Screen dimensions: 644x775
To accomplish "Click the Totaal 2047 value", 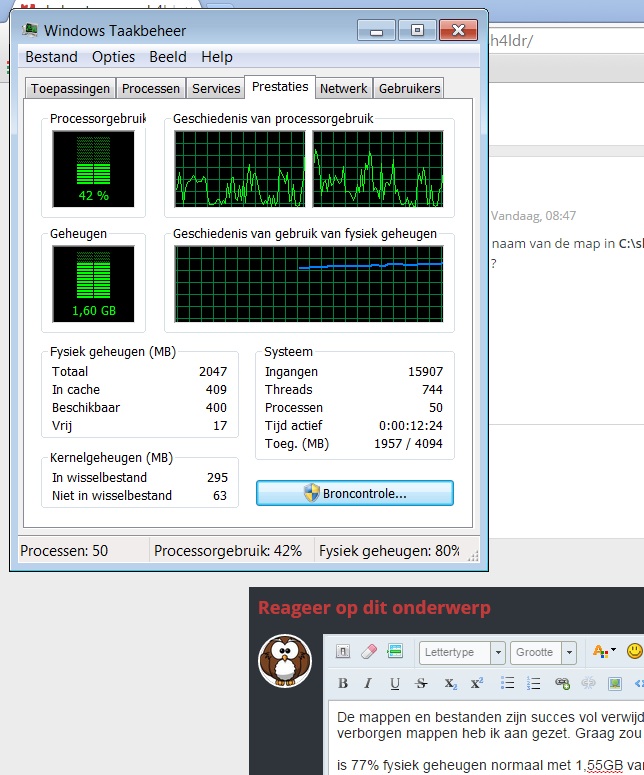I will (x=213, y=372).
